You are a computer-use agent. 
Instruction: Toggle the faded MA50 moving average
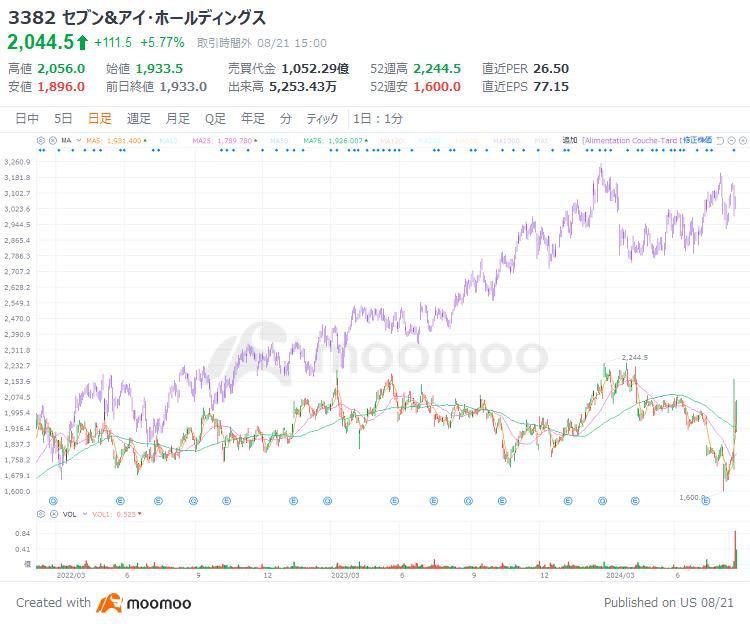[x=279, y=141]
